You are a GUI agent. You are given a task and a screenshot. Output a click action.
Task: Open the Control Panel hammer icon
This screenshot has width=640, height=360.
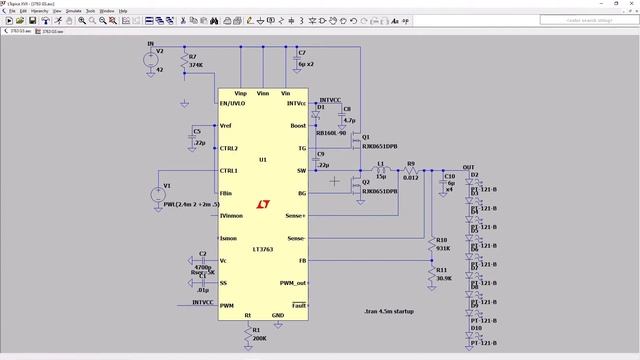46,20
